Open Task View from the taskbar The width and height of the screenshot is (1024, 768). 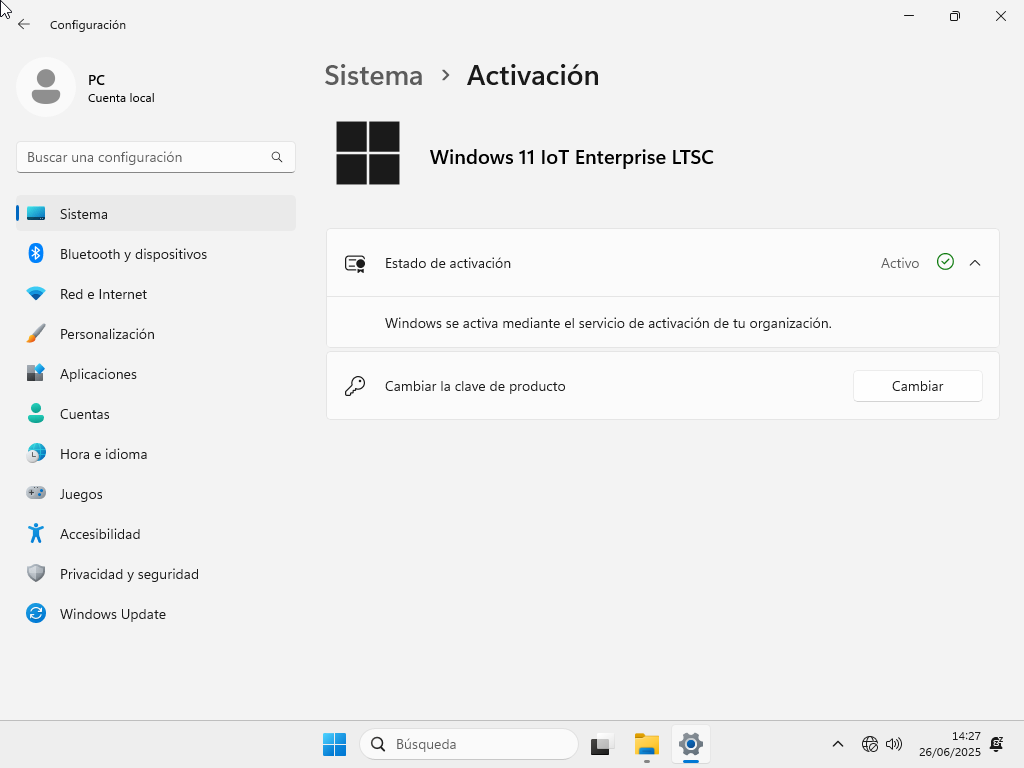click(602, 744)
